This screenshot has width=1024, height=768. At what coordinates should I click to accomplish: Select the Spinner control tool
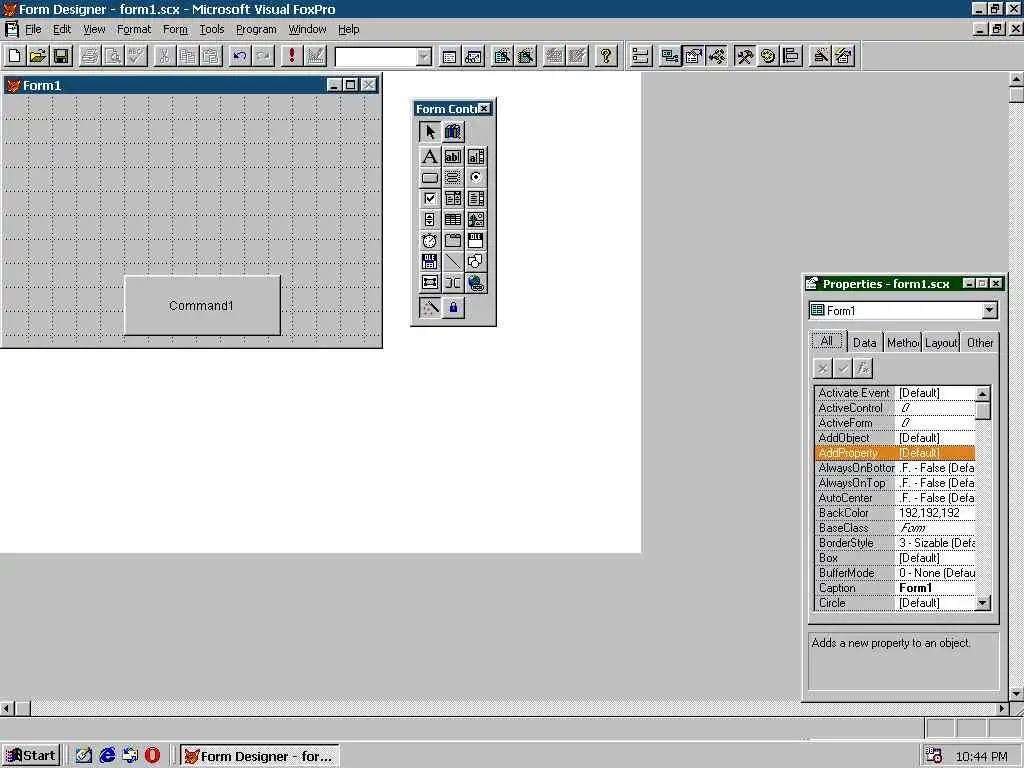click(429, 219)
